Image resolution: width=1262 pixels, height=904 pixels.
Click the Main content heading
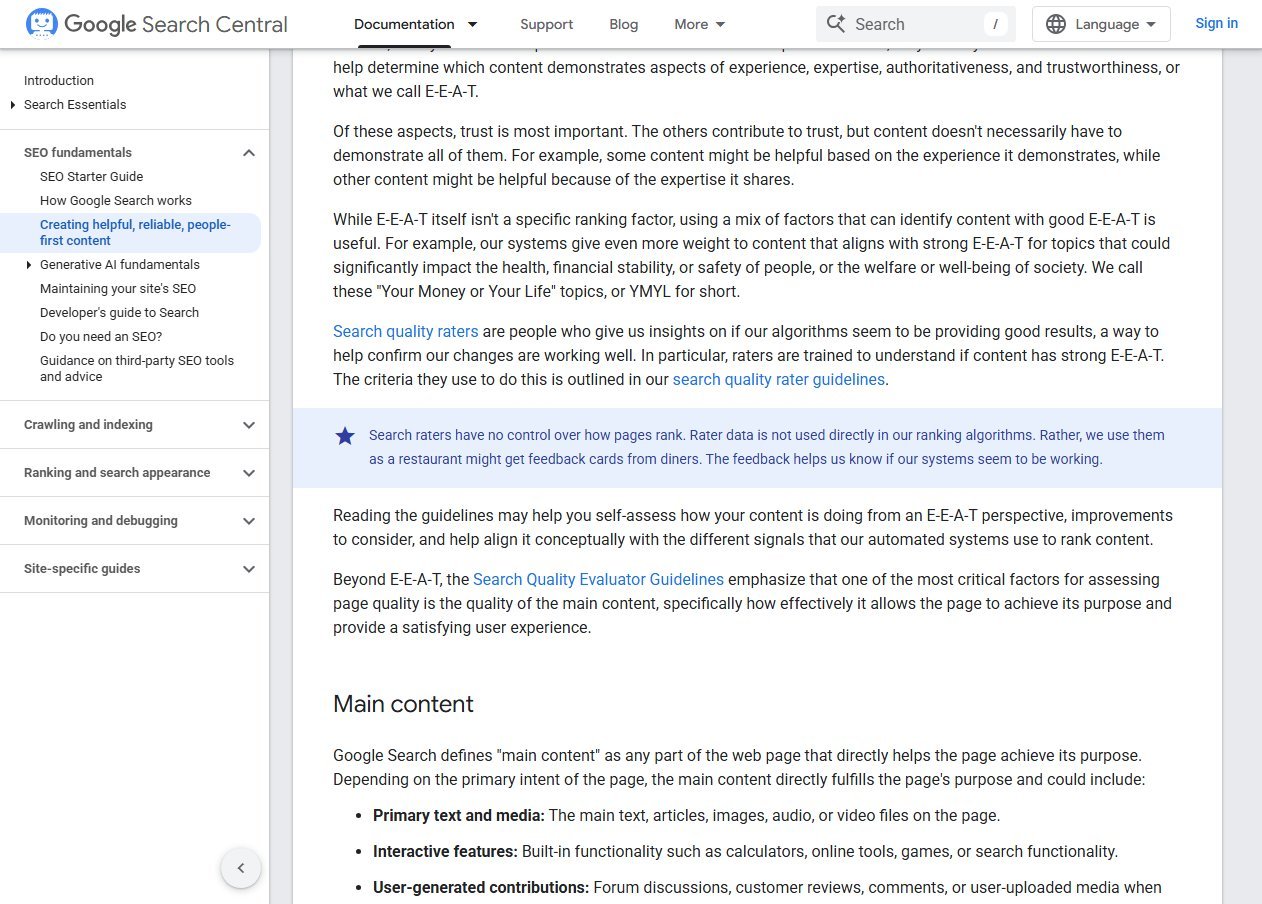(x=403, y=704)
